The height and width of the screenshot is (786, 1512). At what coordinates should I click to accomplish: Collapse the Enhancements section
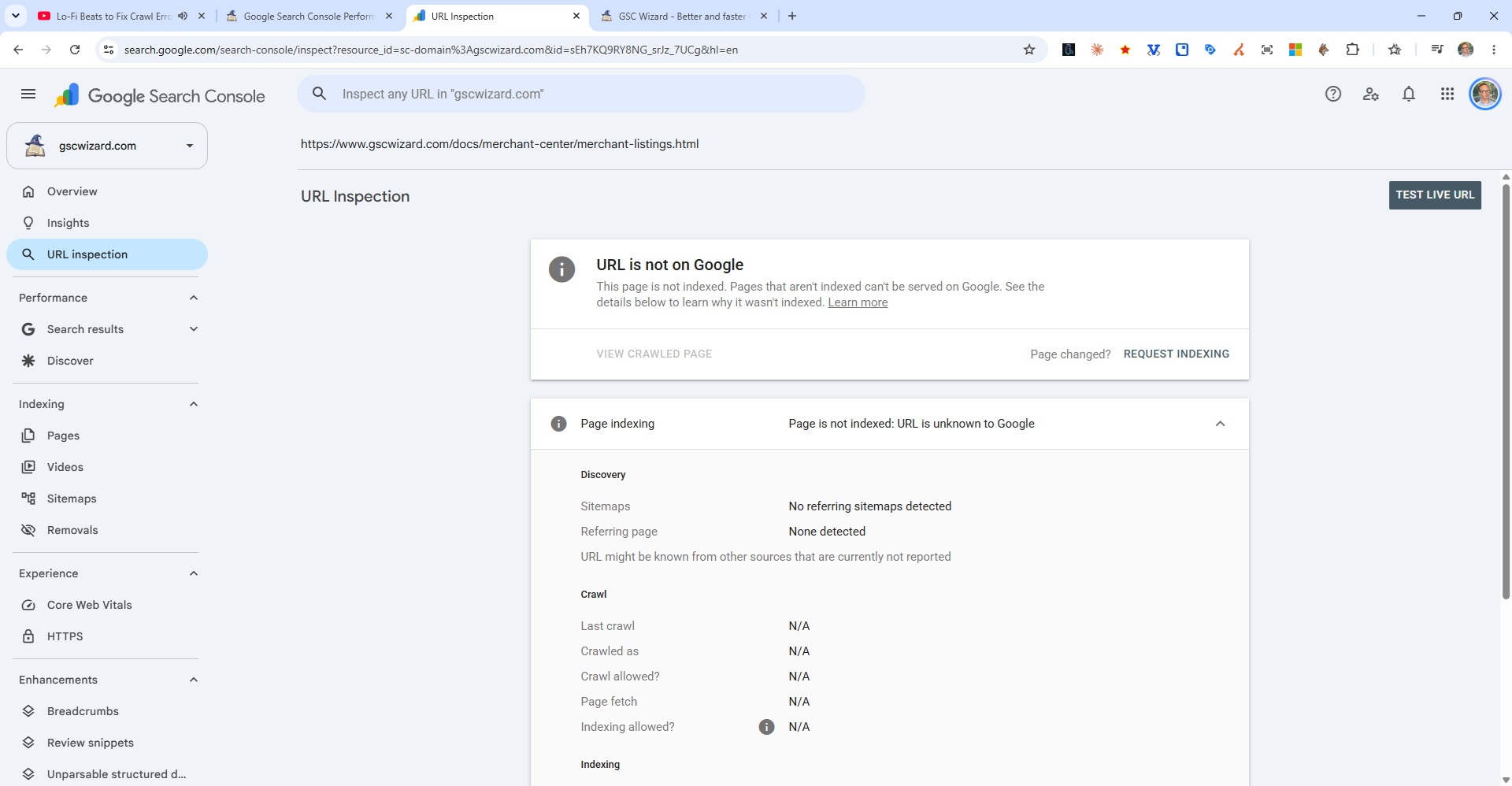pyautogui.click(x=194, y=680)
